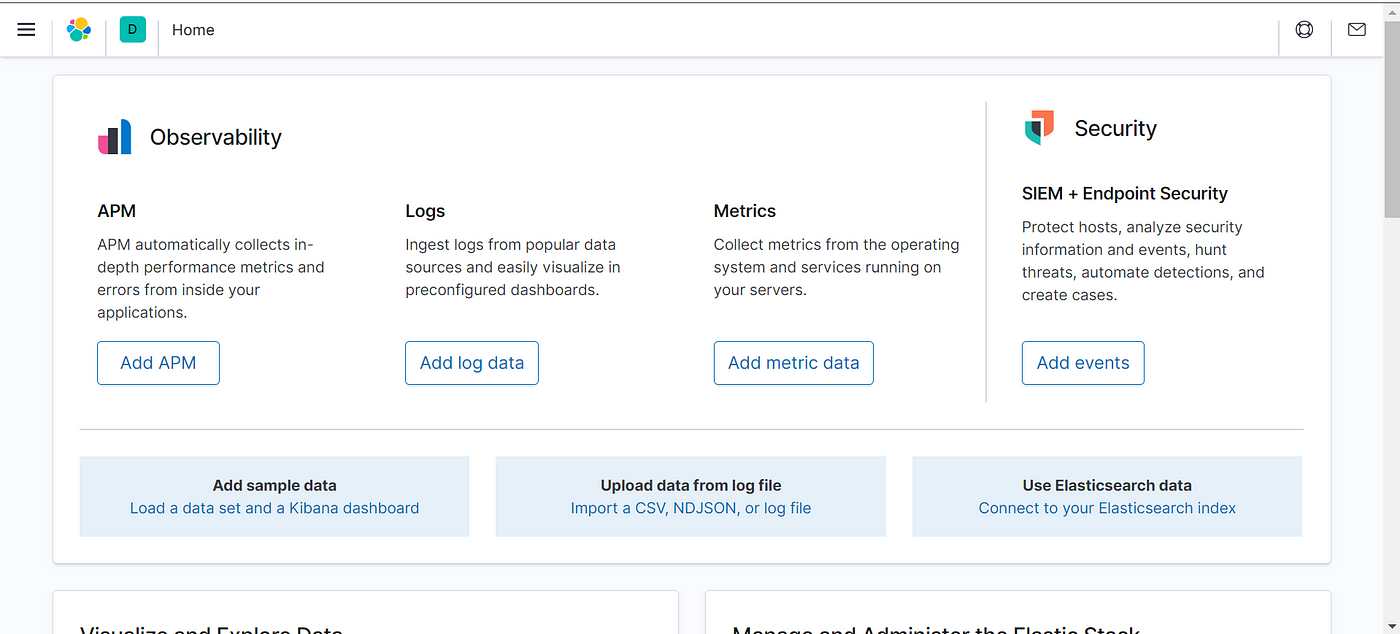Click the Add metric data button
Viewport: 1400px width, 634px height.
(x=794, y=363)
